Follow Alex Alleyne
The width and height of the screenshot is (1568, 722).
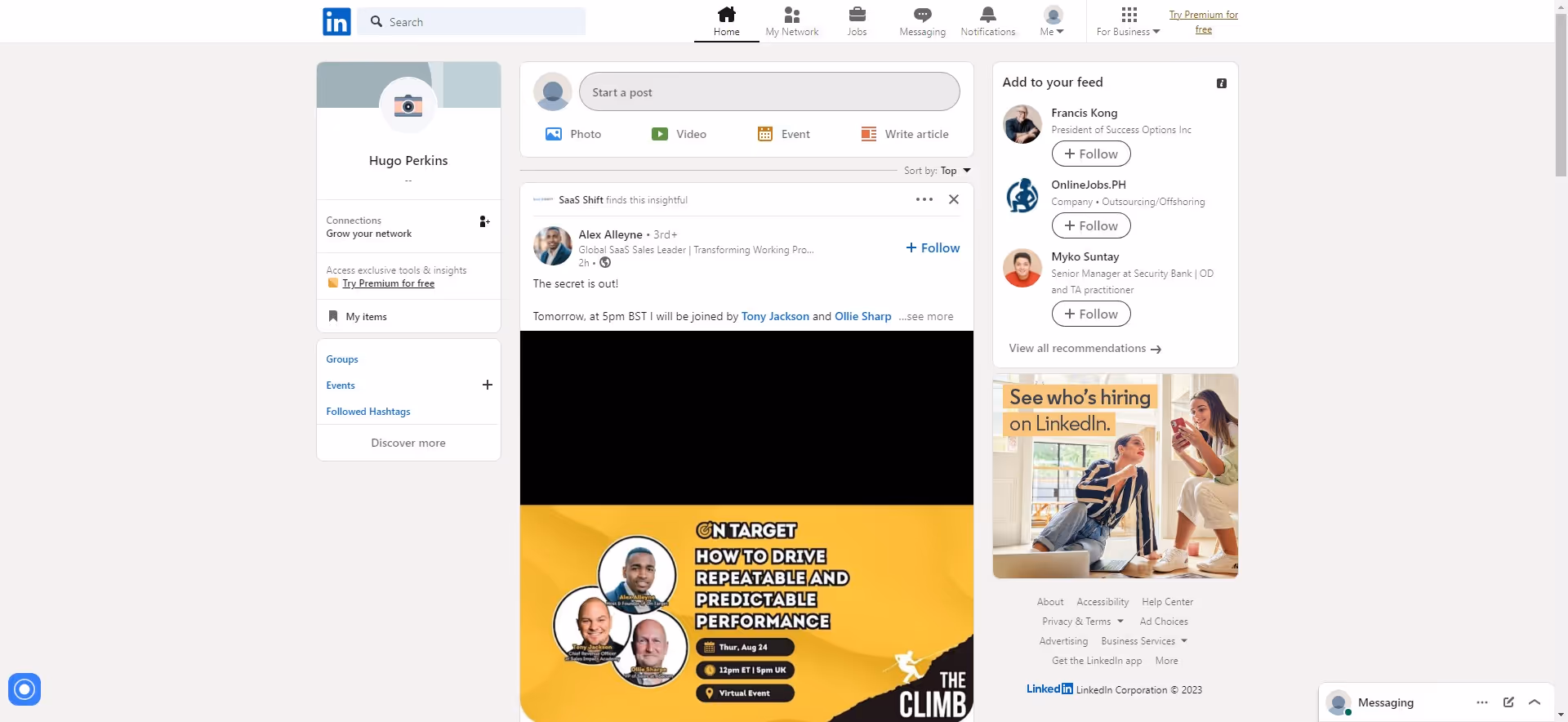point(933,247)
